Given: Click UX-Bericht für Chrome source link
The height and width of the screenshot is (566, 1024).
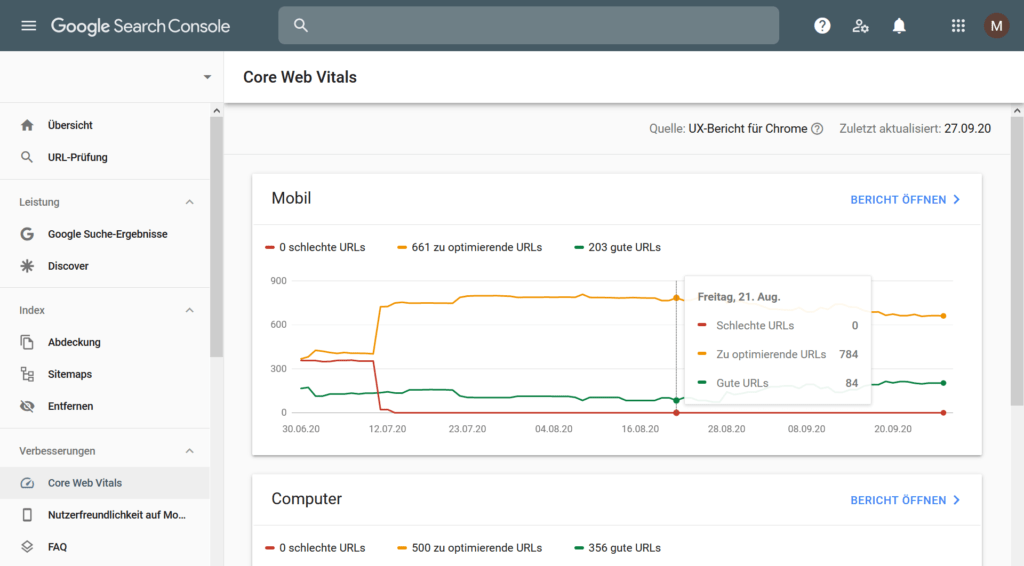Looking at the screenshot, I should pyautogui.click(x=747, y=129).
